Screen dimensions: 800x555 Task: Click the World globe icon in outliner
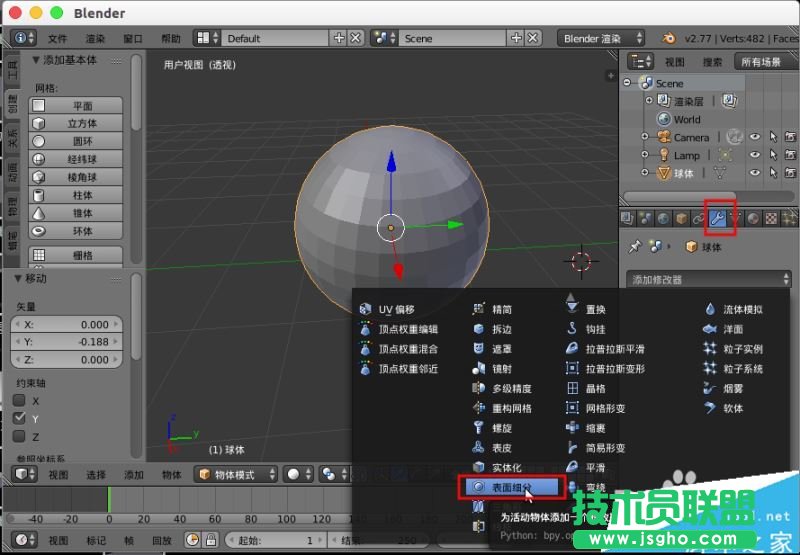click(x=664, y=119)
